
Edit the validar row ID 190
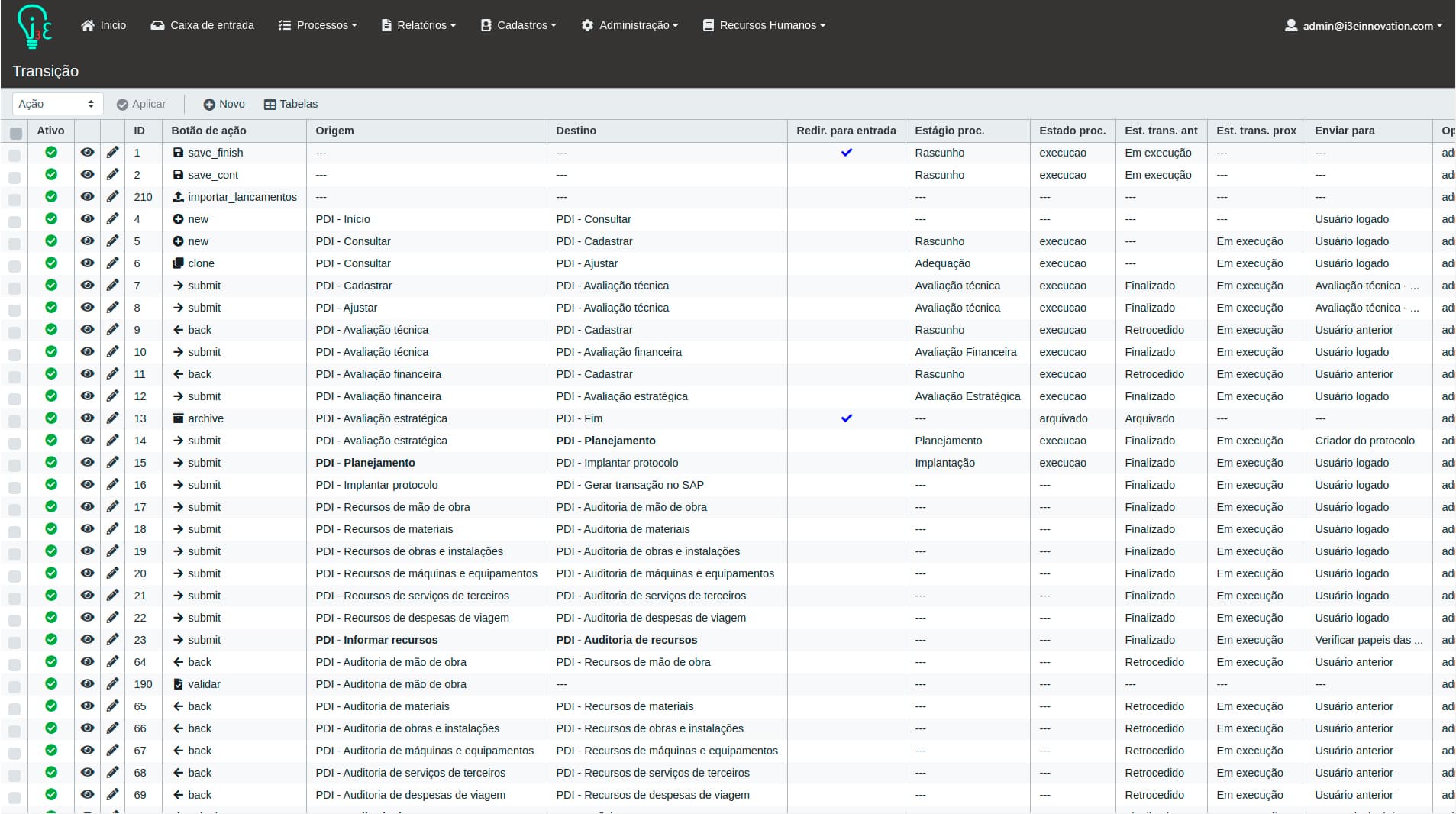[113, 684]
